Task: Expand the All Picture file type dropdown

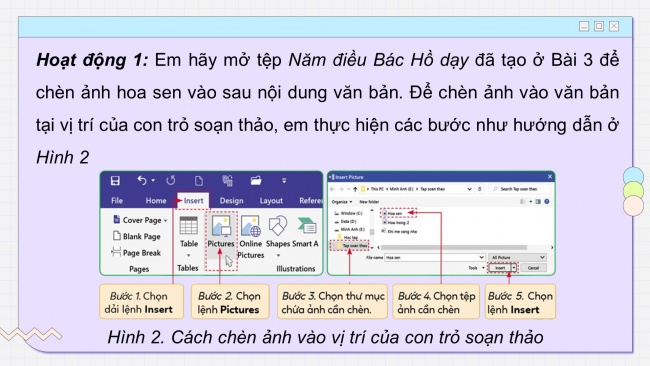Action: [518, 257]
